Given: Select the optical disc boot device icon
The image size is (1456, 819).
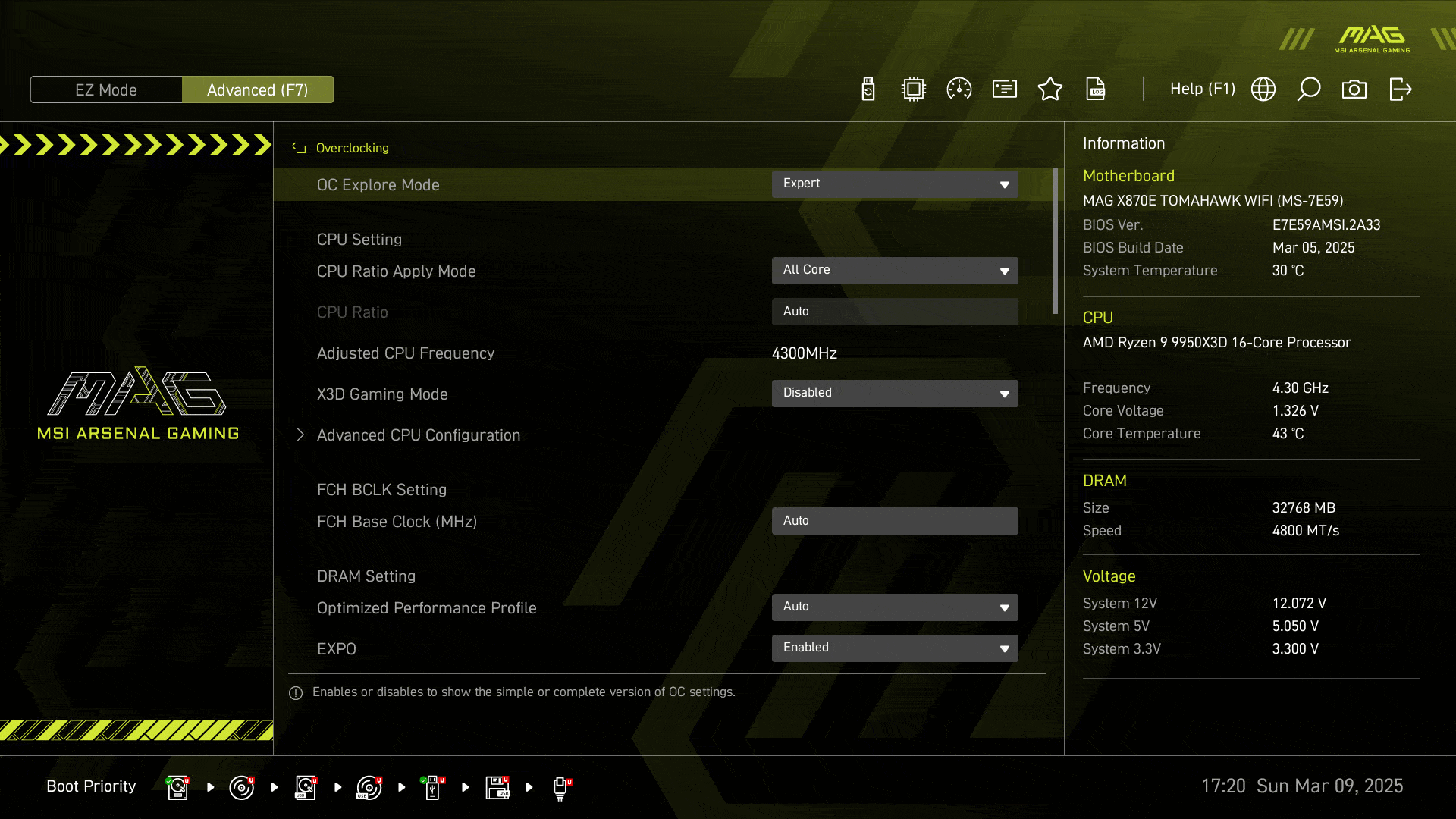Looking at the screenshot, I should click(x=242, y=787).
